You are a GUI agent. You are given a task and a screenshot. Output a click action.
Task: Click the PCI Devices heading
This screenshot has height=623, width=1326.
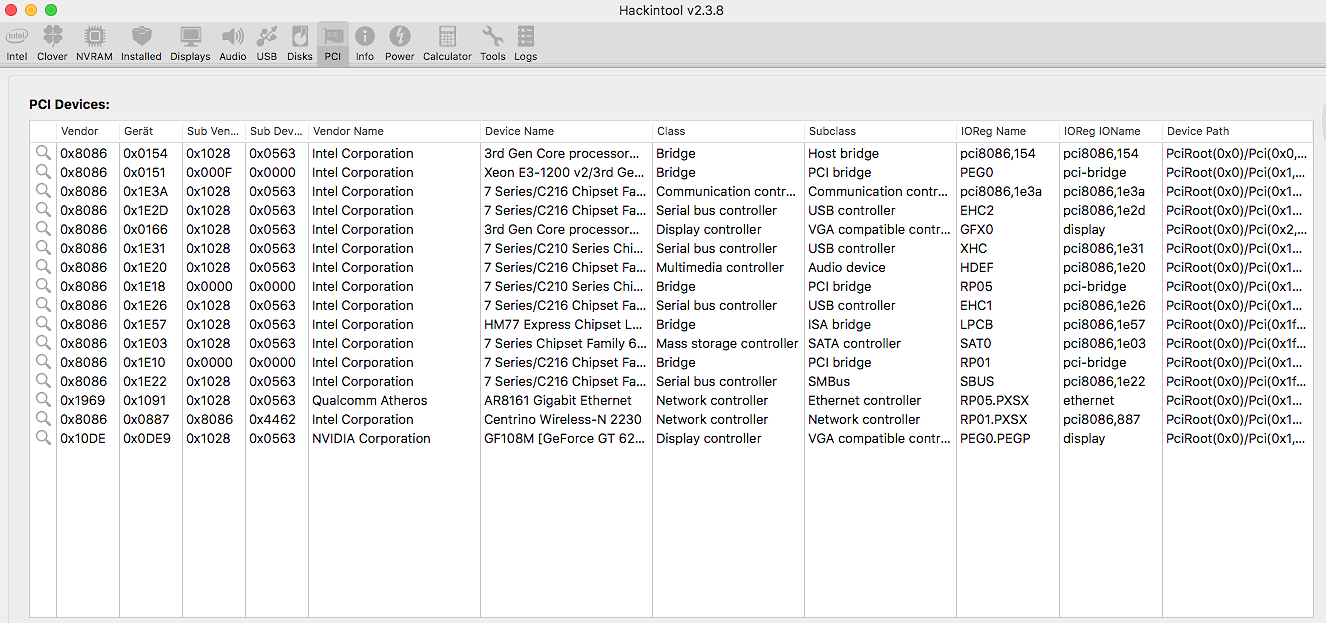[69, 104]
